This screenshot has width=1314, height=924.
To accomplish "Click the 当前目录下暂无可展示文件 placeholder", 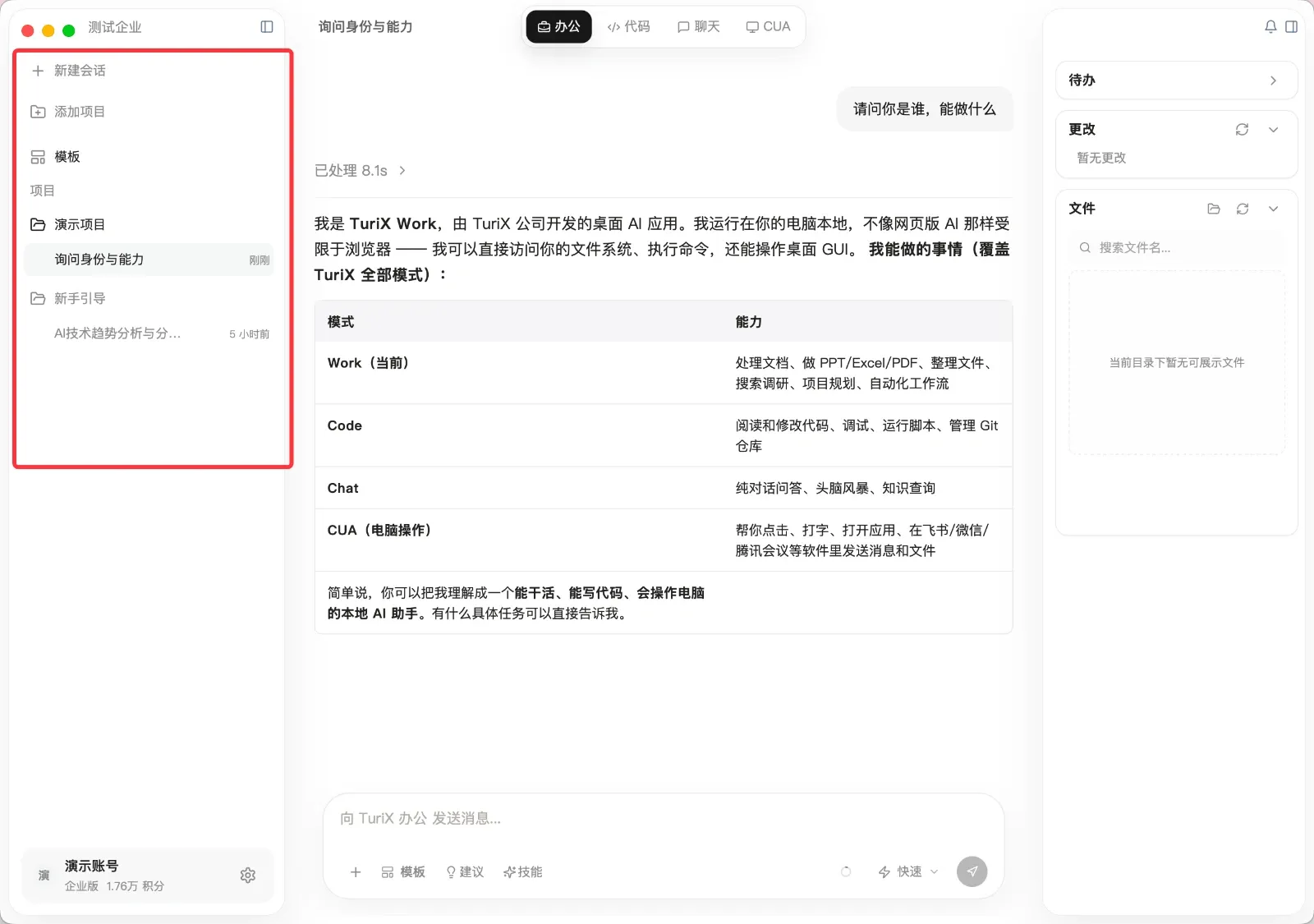I will 1177,362.
